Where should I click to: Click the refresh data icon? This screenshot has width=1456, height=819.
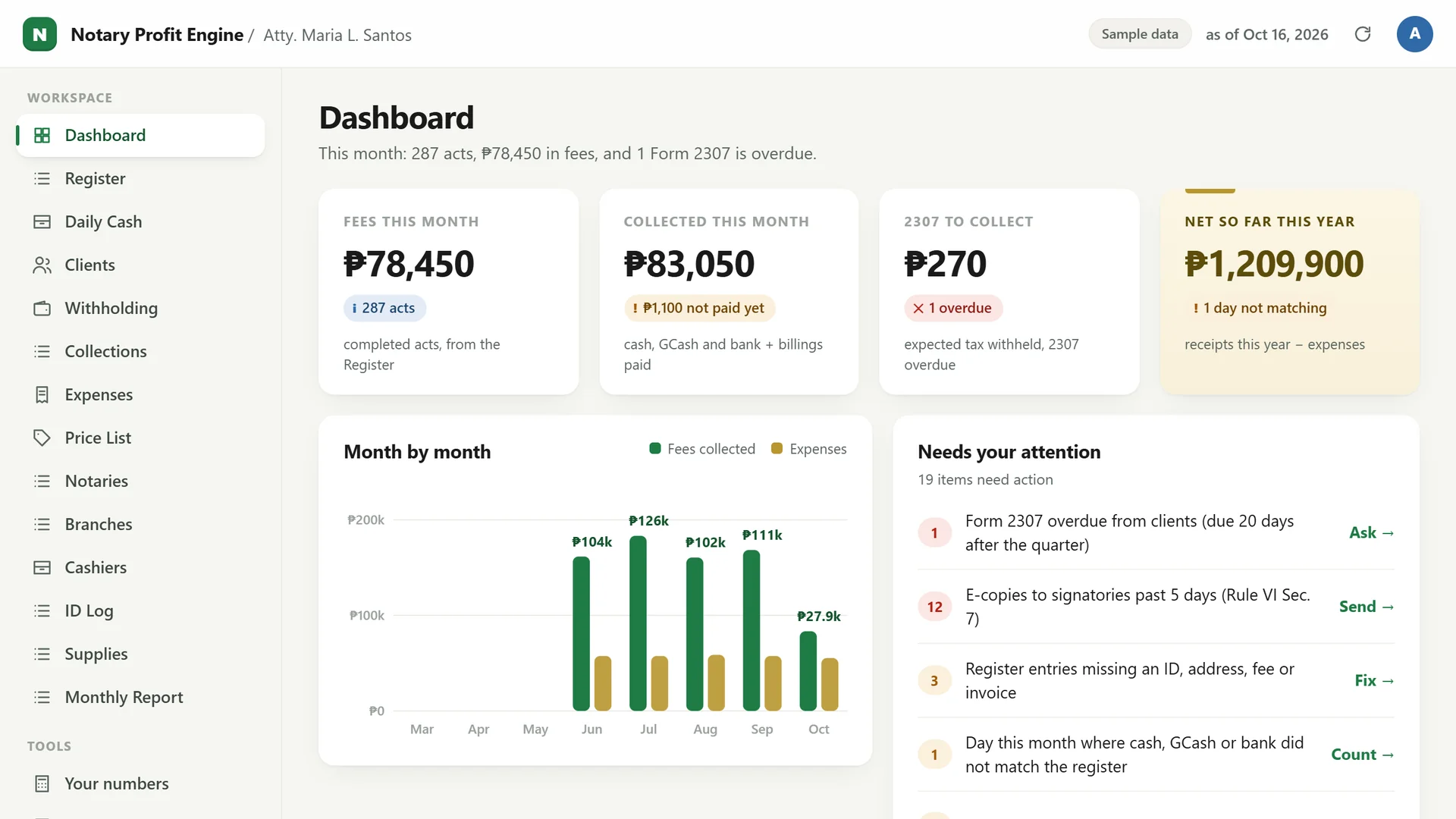point(1363,34)
